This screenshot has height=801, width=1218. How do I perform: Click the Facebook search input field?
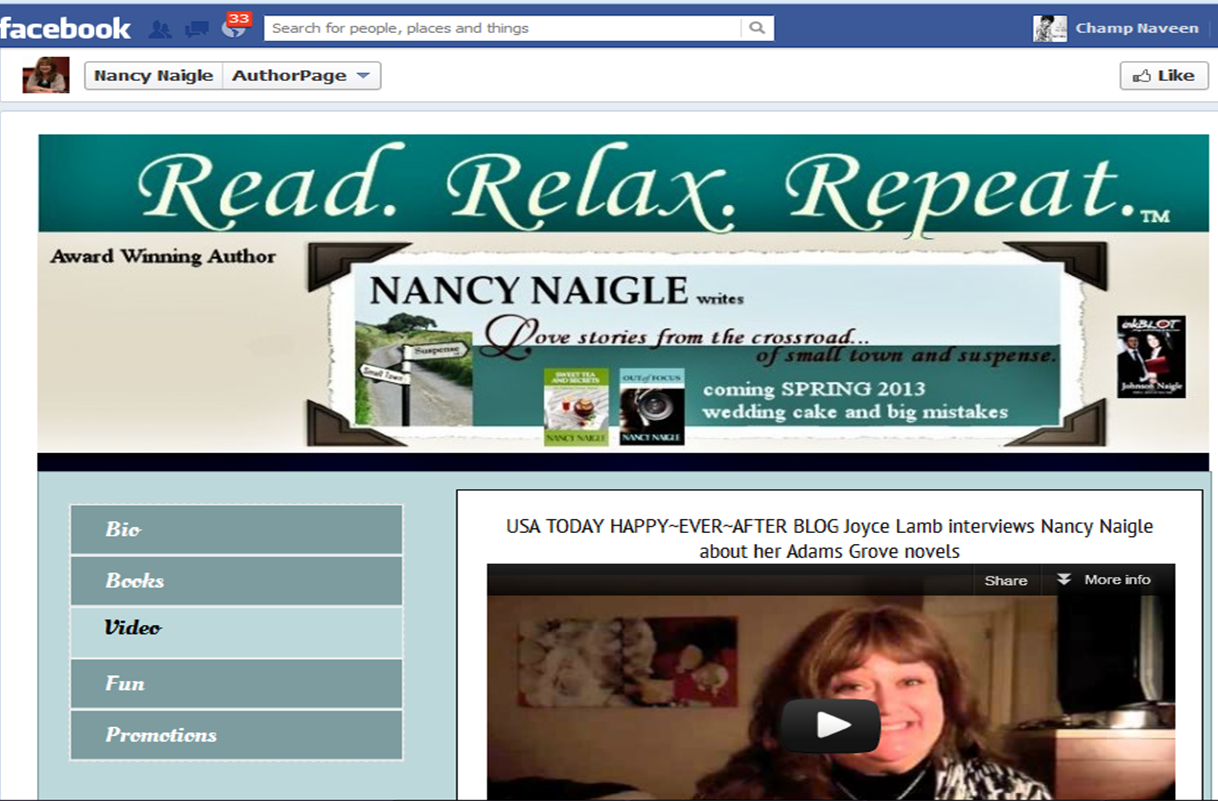pos(505,28)
